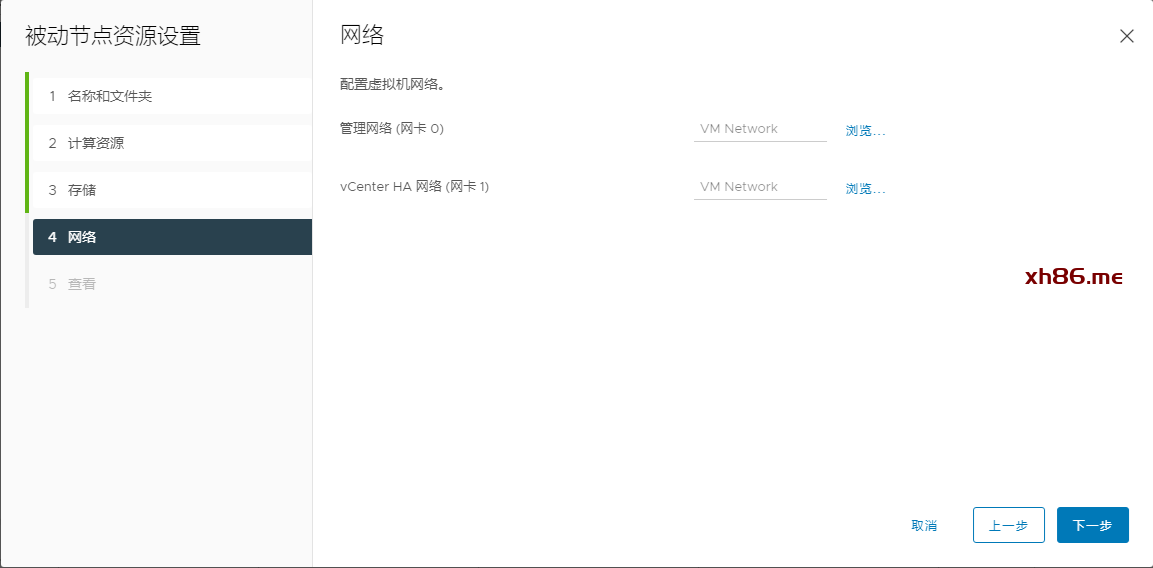
Task: Browse networks for 管理网络 (网卡 0)
Action: pyautogui.click(x=865, y=130)
